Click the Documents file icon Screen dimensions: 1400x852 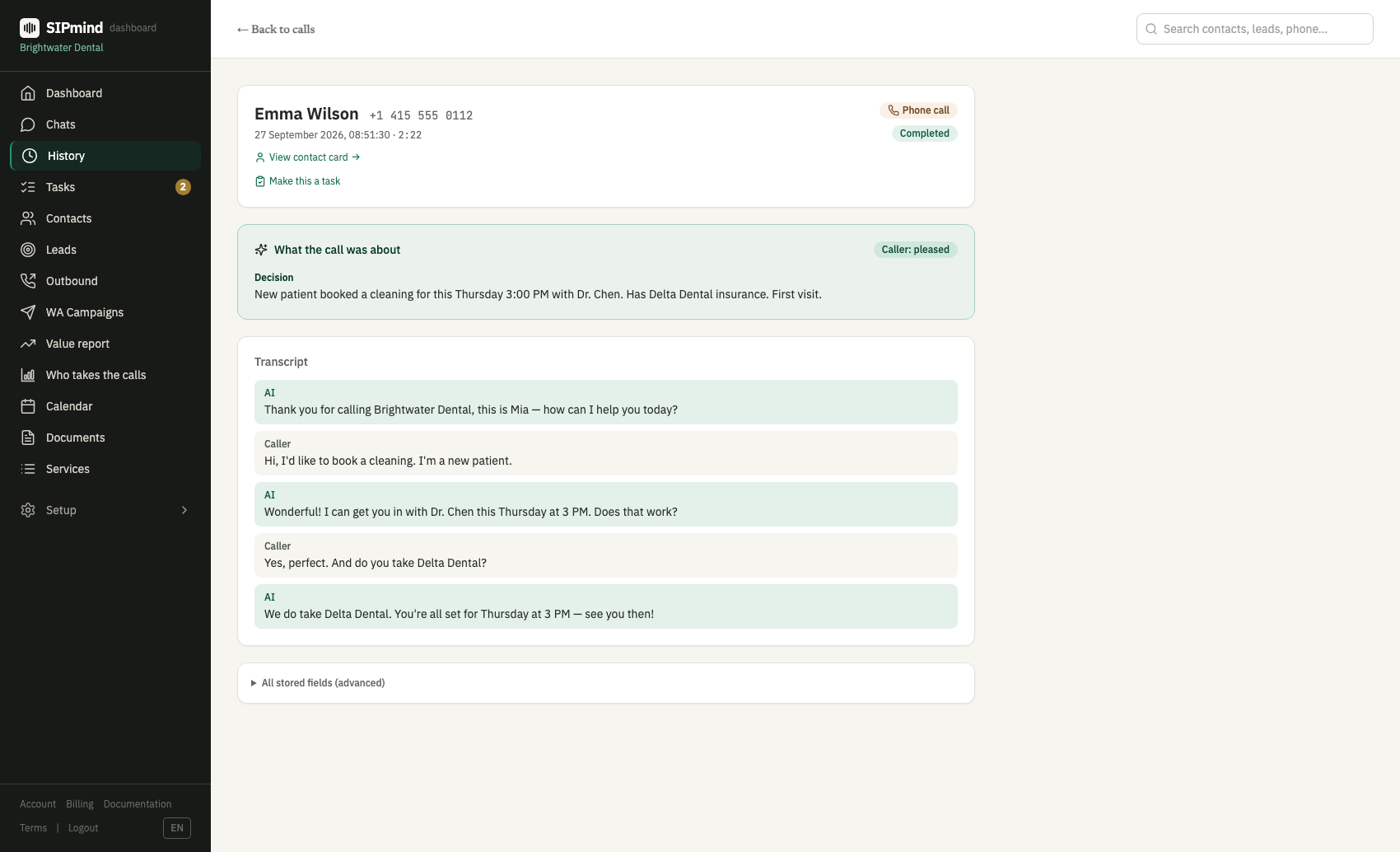[x=28, y=438]
